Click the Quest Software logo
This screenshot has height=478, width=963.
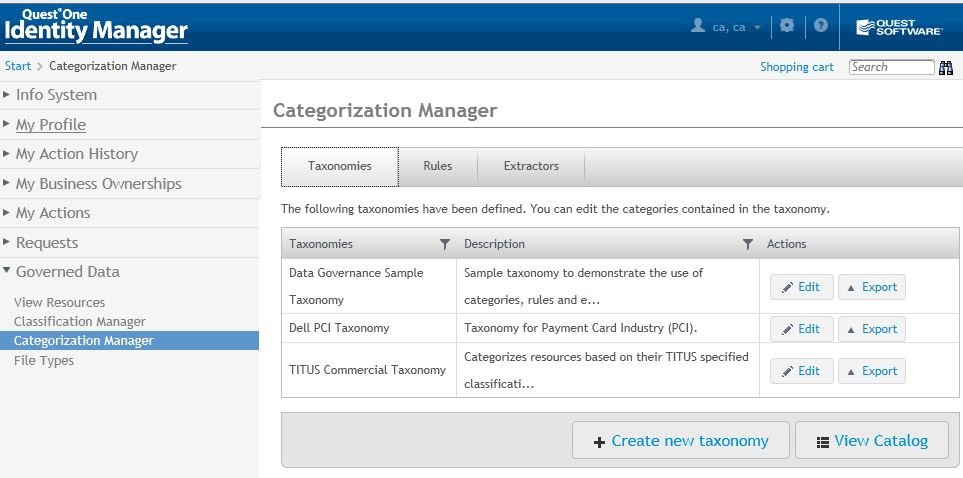[899, 27]
